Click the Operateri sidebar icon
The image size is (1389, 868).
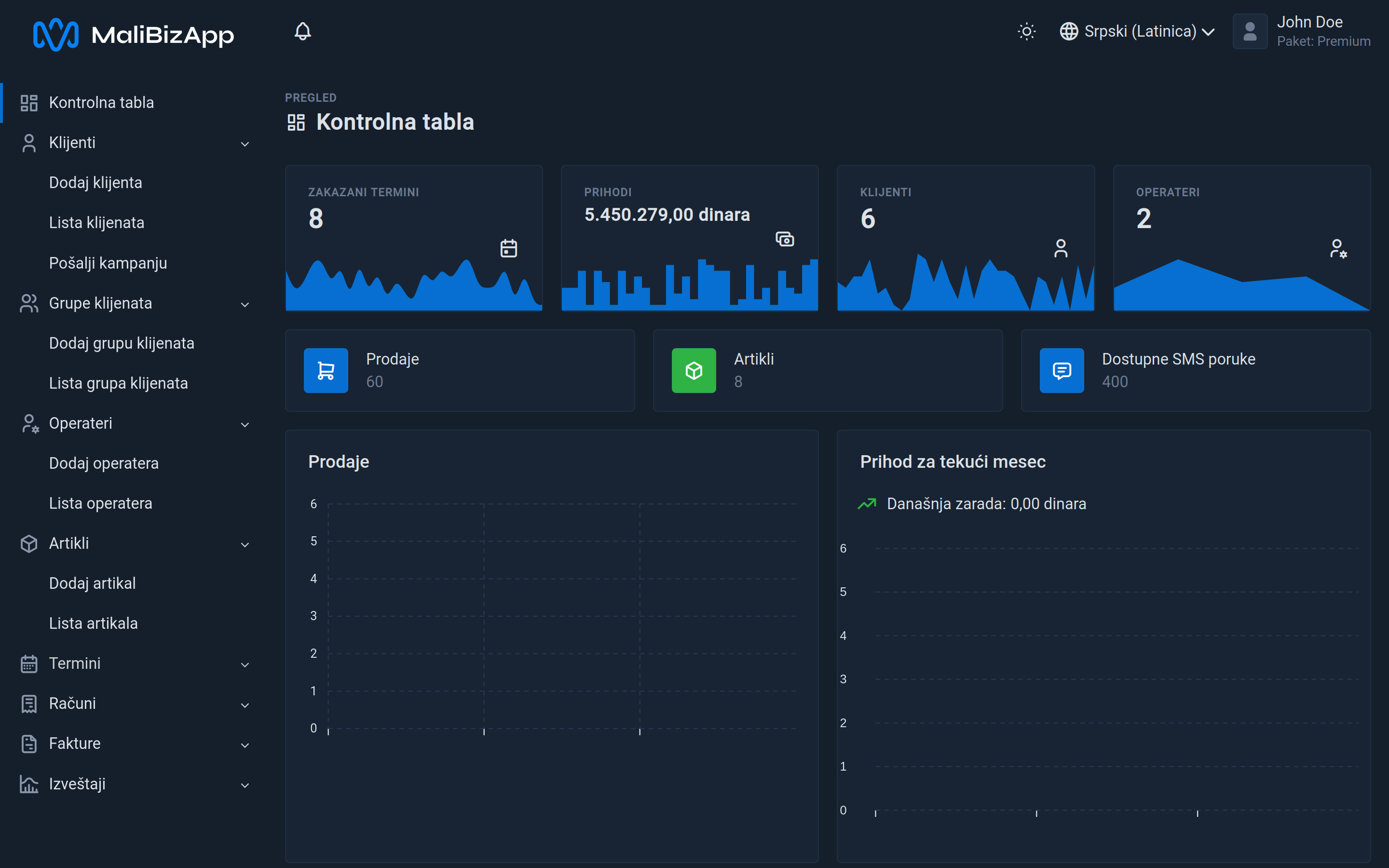[x=29, y=424]
